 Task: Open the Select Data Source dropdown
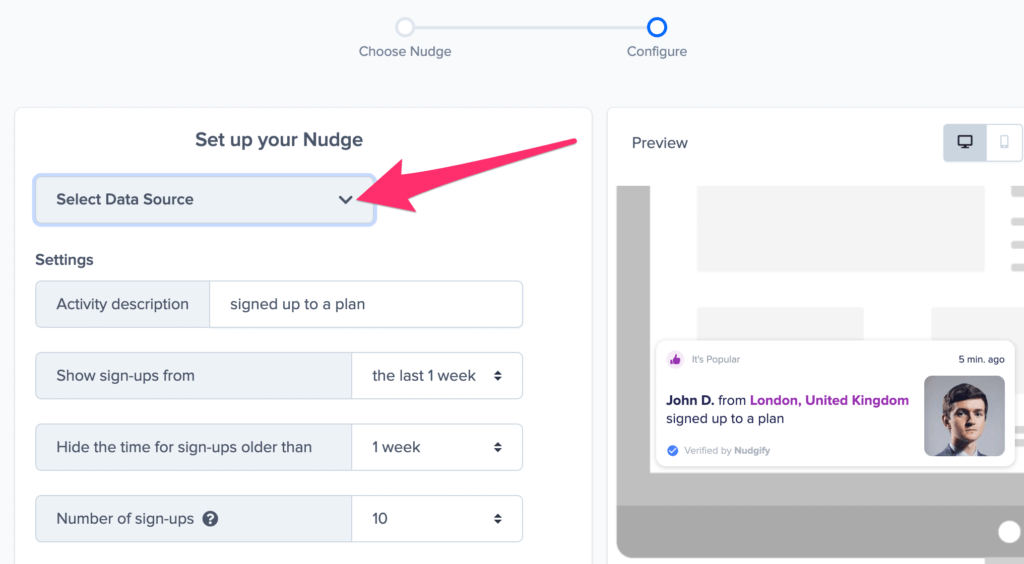click(204, 200)
